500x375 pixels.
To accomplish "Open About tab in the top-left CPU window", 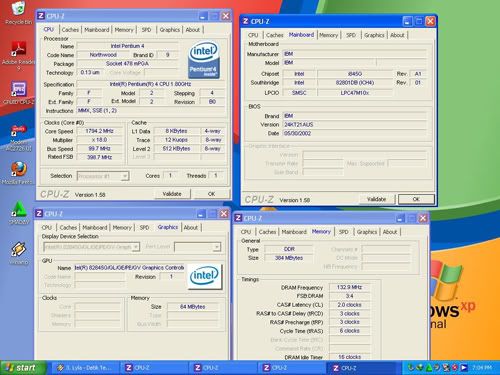I will (x=193, y=30).
